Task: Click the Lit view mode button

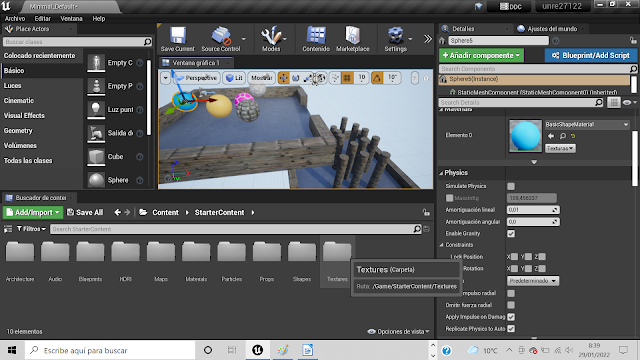Action: point(234,78)
